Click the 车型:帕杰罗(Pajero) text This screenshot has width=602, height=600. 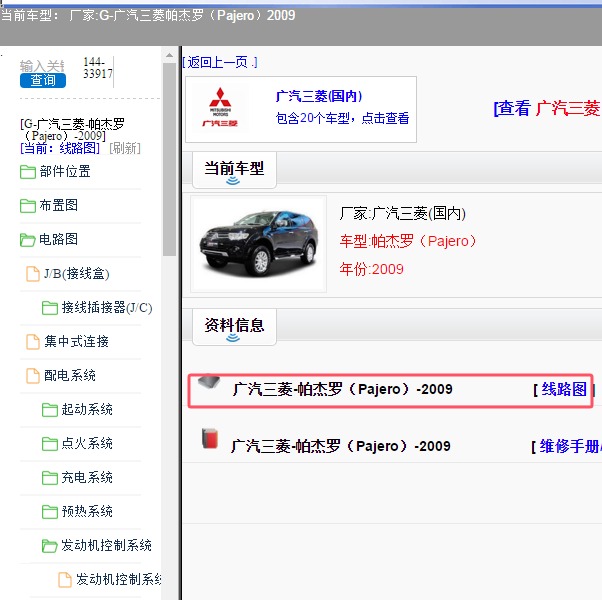(x=408, y=241)
